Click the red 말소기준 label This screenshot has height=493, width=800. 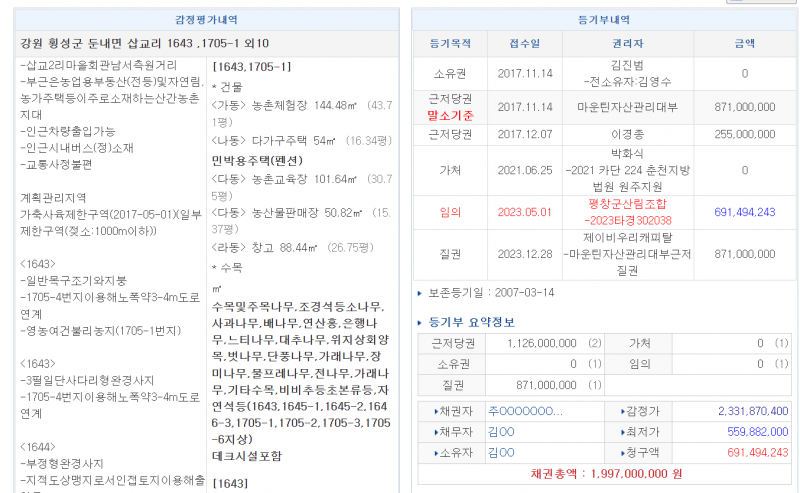(449, 114)
